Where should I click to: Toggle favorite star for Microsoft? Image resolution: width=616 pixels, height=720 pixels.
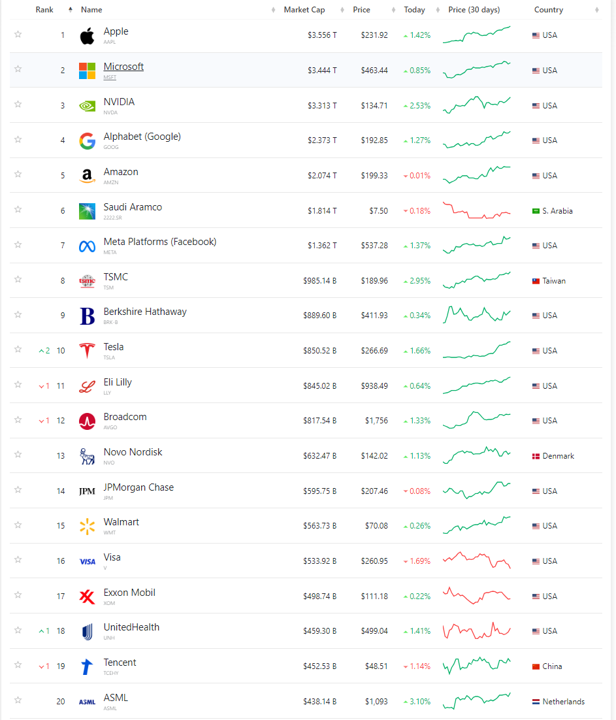pyautogui.click(x=18, y=69)
